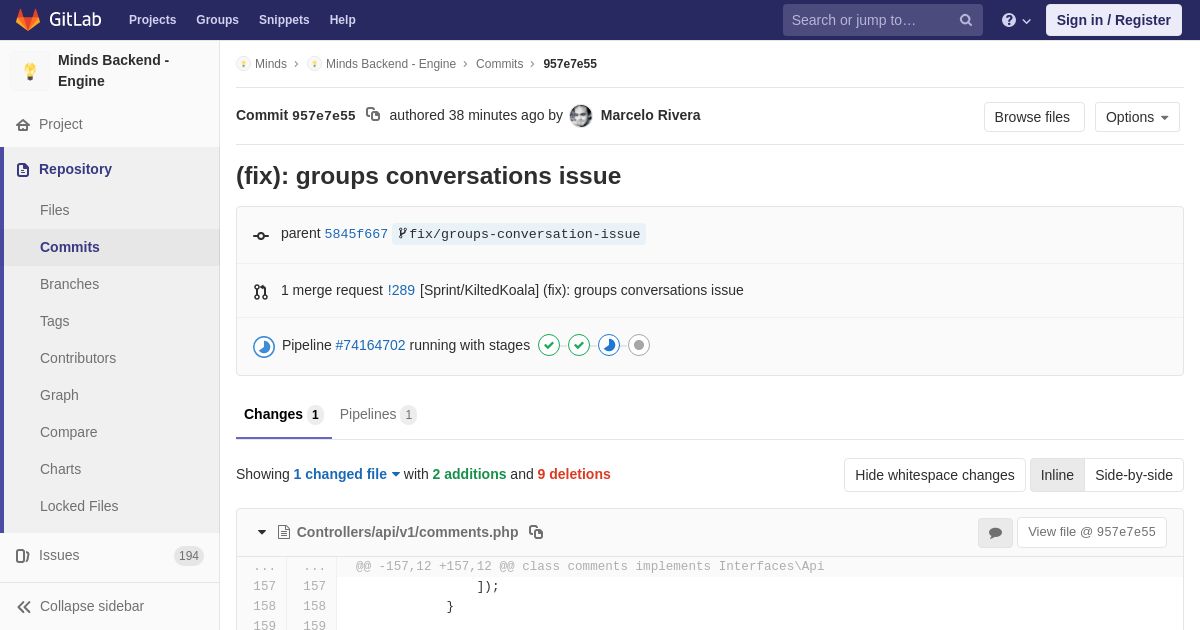Click the Search or jump to field
The image size is (1200, 630).
click(870, 20)
